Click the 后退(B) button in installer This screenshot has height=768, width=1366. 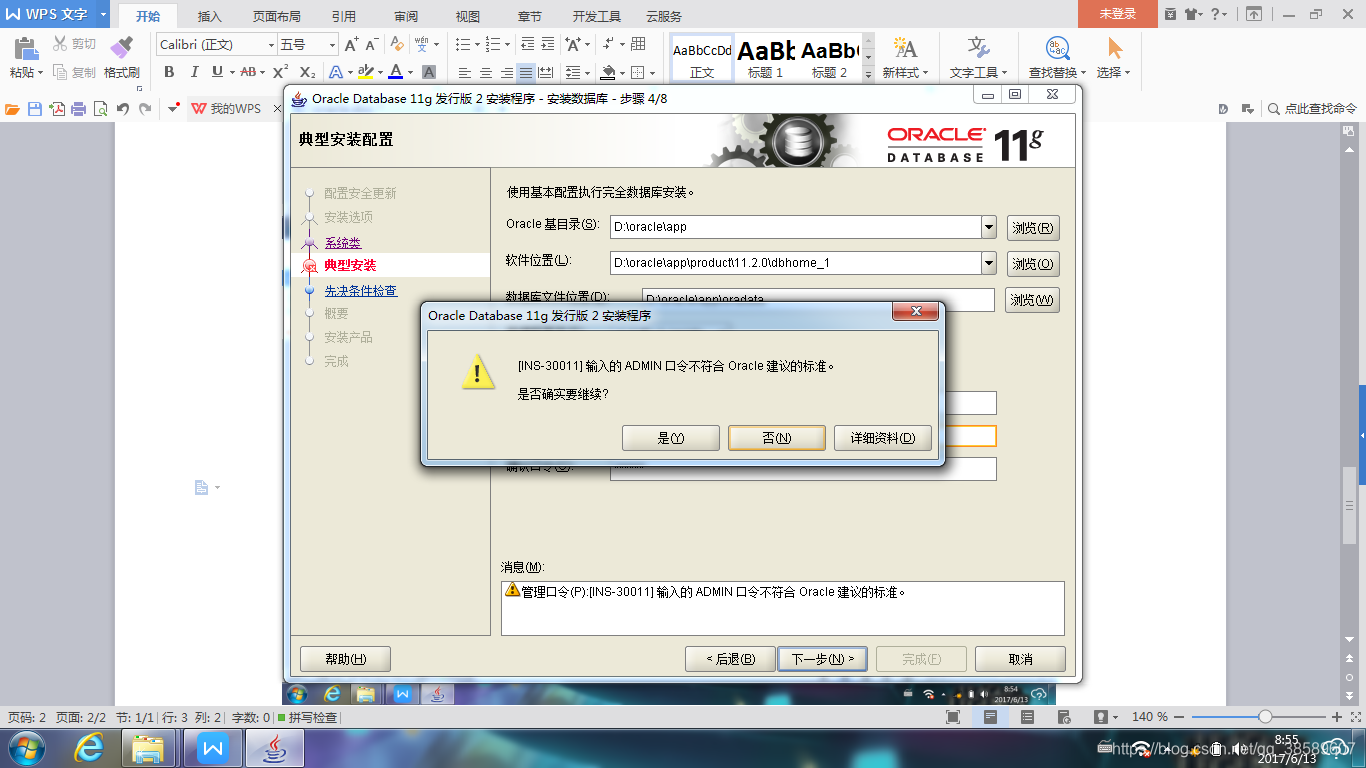tap(730, 659)
